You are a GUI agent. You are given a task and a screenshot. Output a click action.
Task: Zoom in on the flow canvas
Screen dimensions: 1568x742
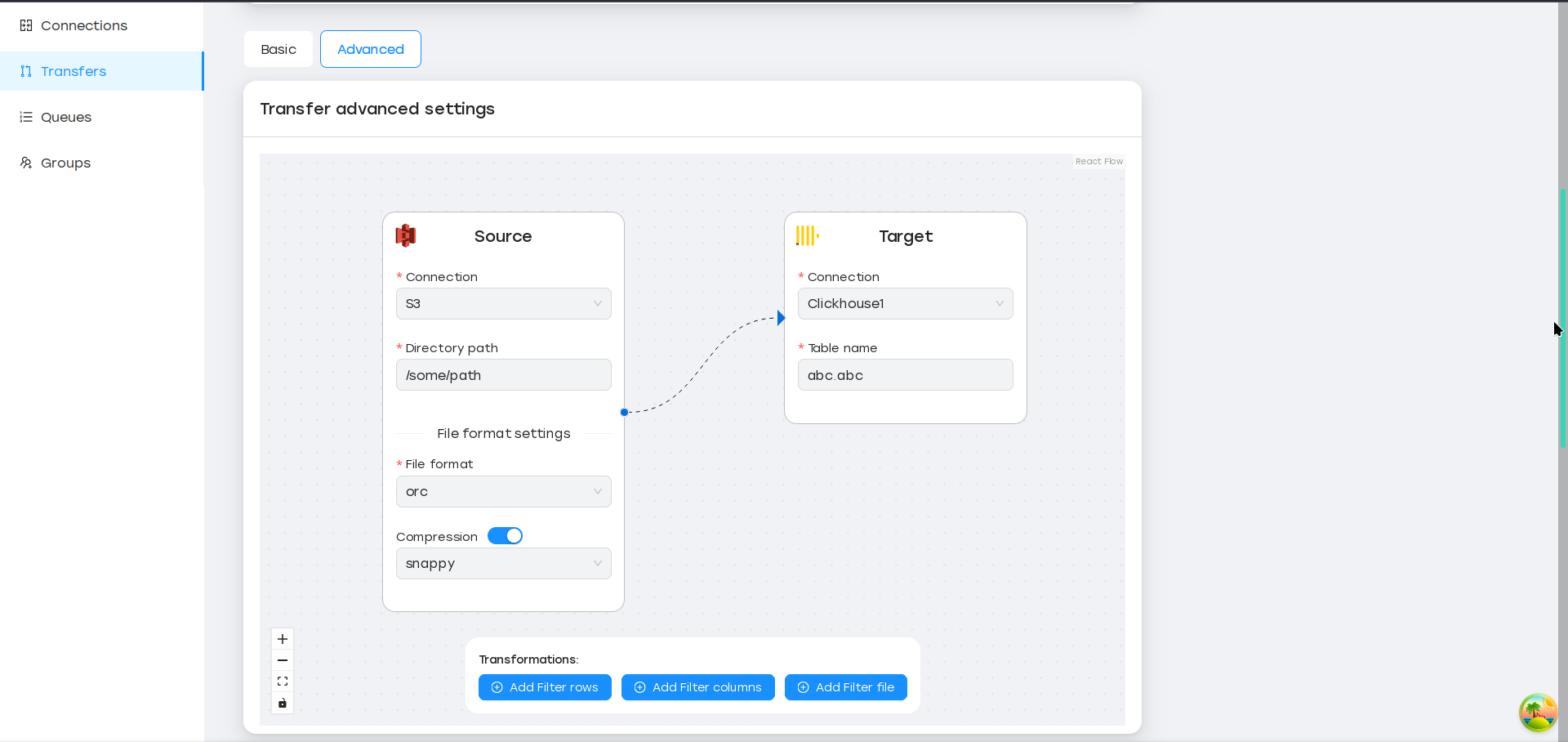pyautogui.click(x=283, y=639)
